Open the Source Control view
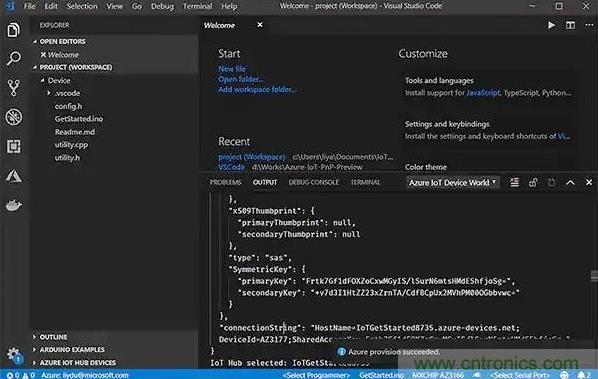The image size is (598, 379). point(14,88)
